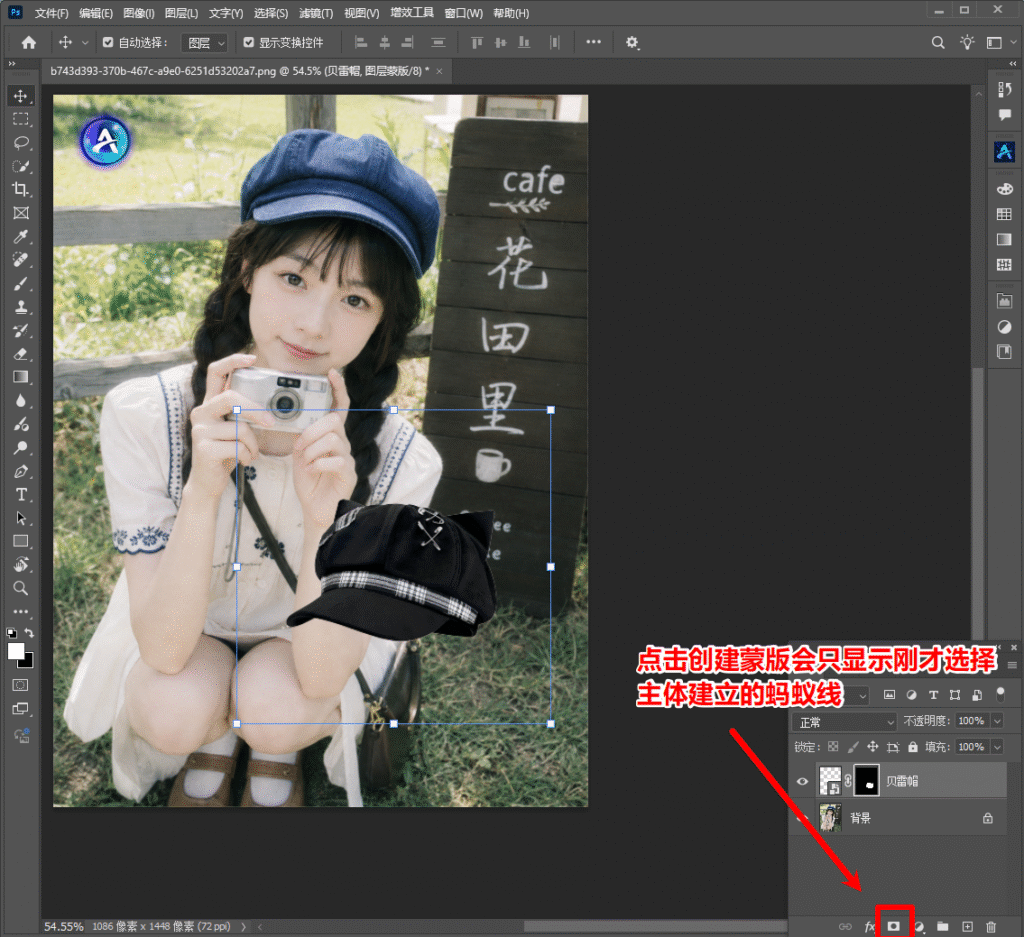Reset to default black and white colors
This screenshot has width=1024, height=937.
(11, 633)
